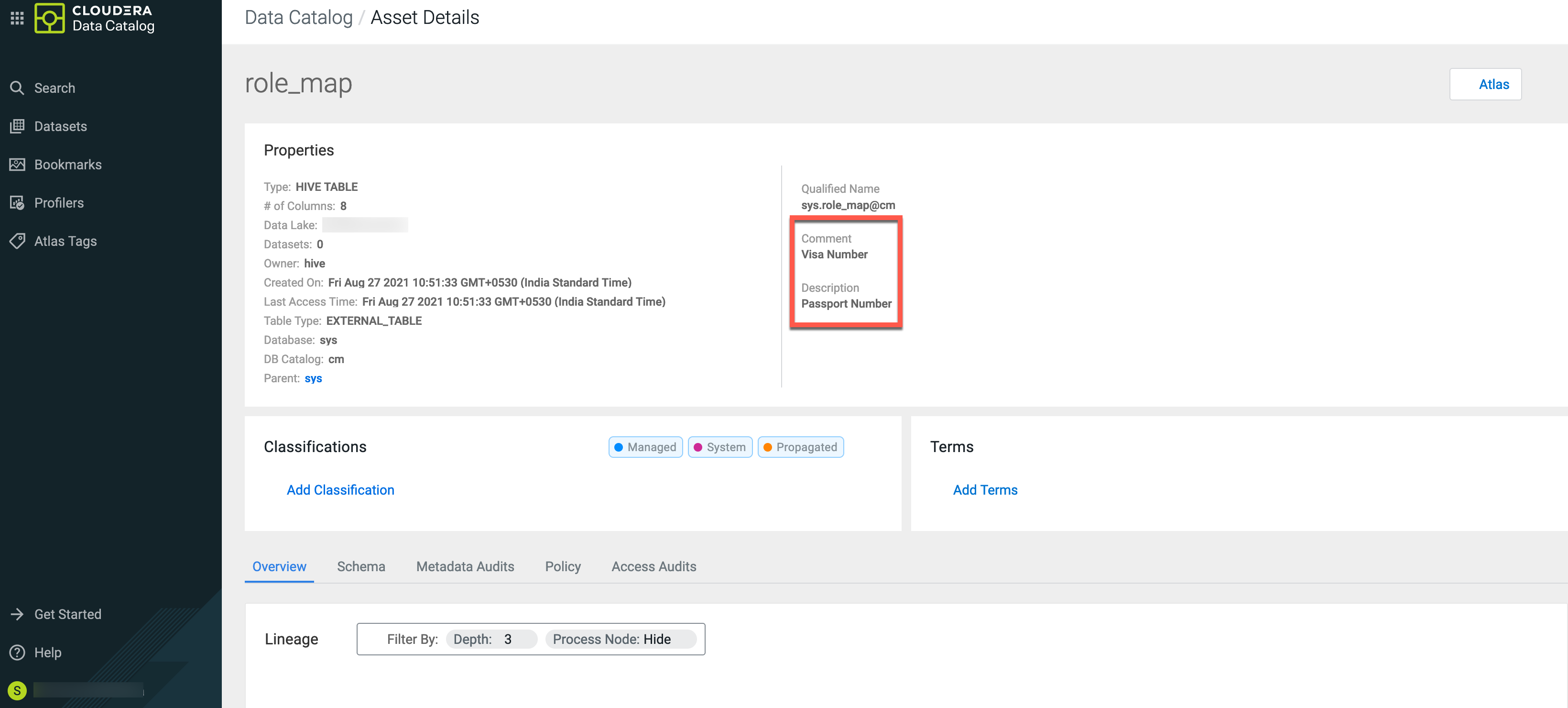Click the Get Started arrow icon
This screenshot has height=708, width=1568.
click(17, 614)
